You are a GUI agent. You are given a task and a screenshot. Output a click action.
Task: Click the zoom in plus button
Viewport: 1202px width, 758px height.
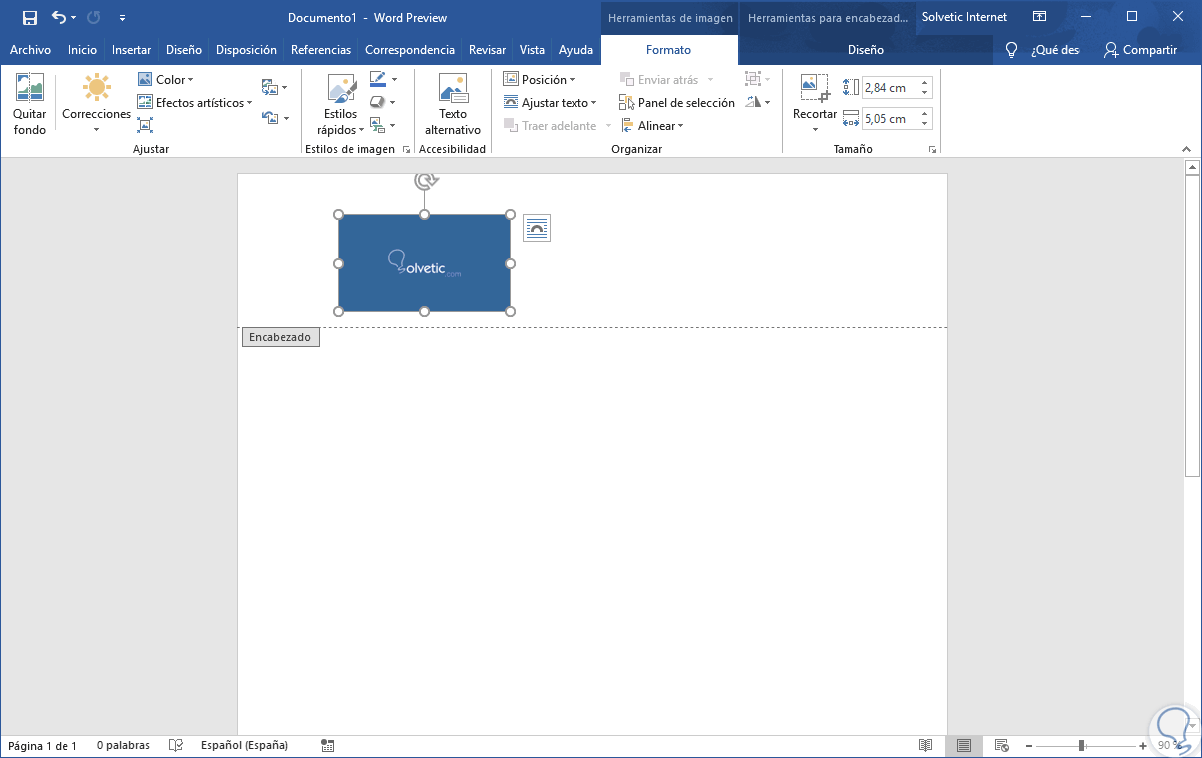click(x=1143, y=746)
